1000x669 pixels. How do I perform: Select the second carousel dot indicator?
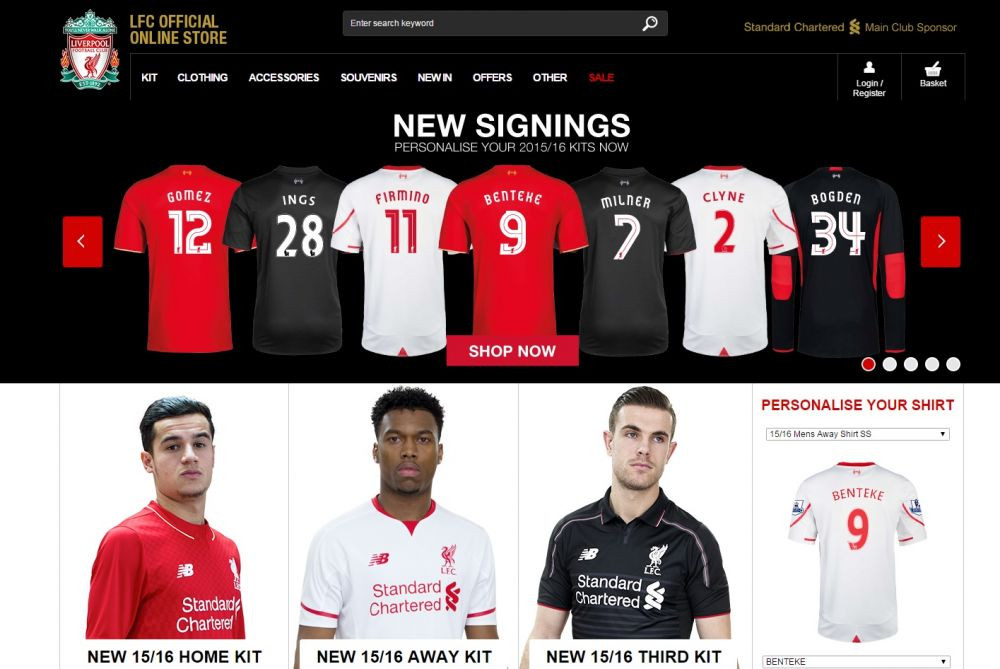tap(890, 364)
